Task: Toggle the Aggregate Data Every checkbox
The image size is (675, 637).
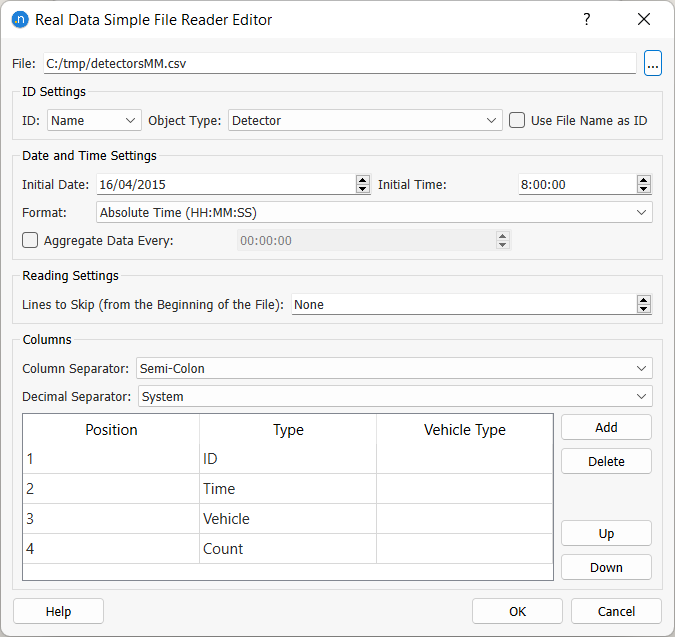Action: 30,240
